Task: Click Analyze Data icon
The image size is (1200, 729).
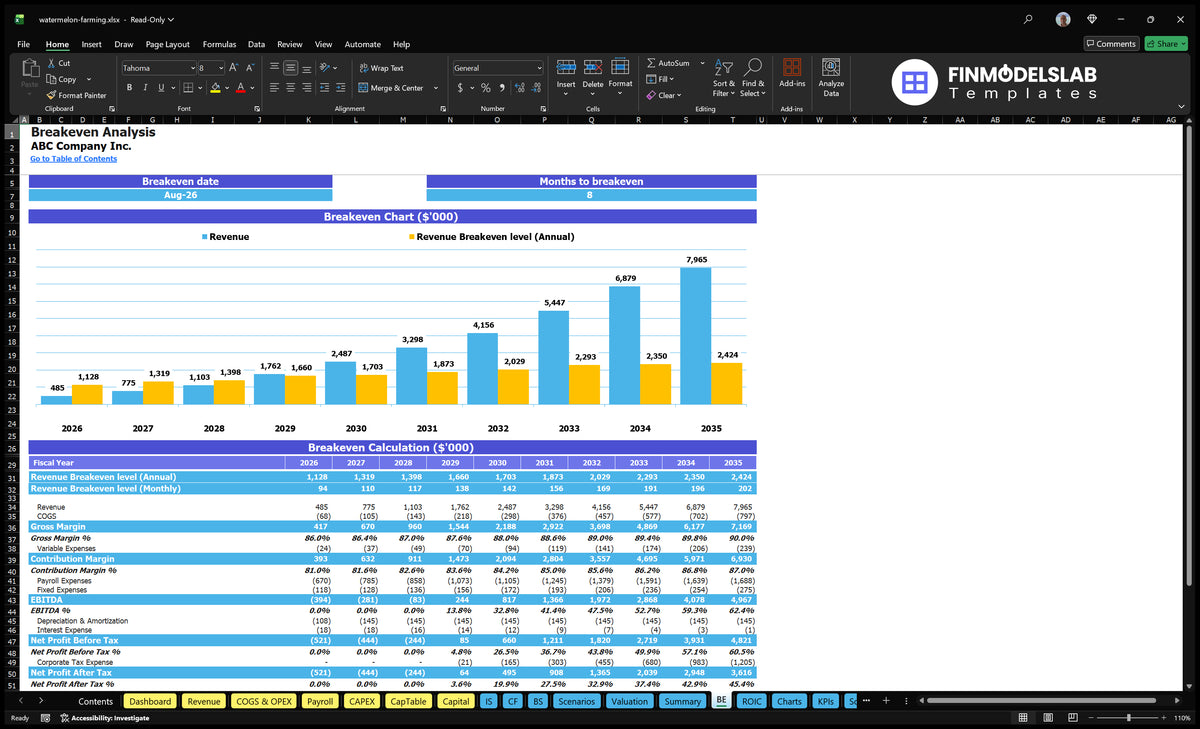Action: (831, 67)
